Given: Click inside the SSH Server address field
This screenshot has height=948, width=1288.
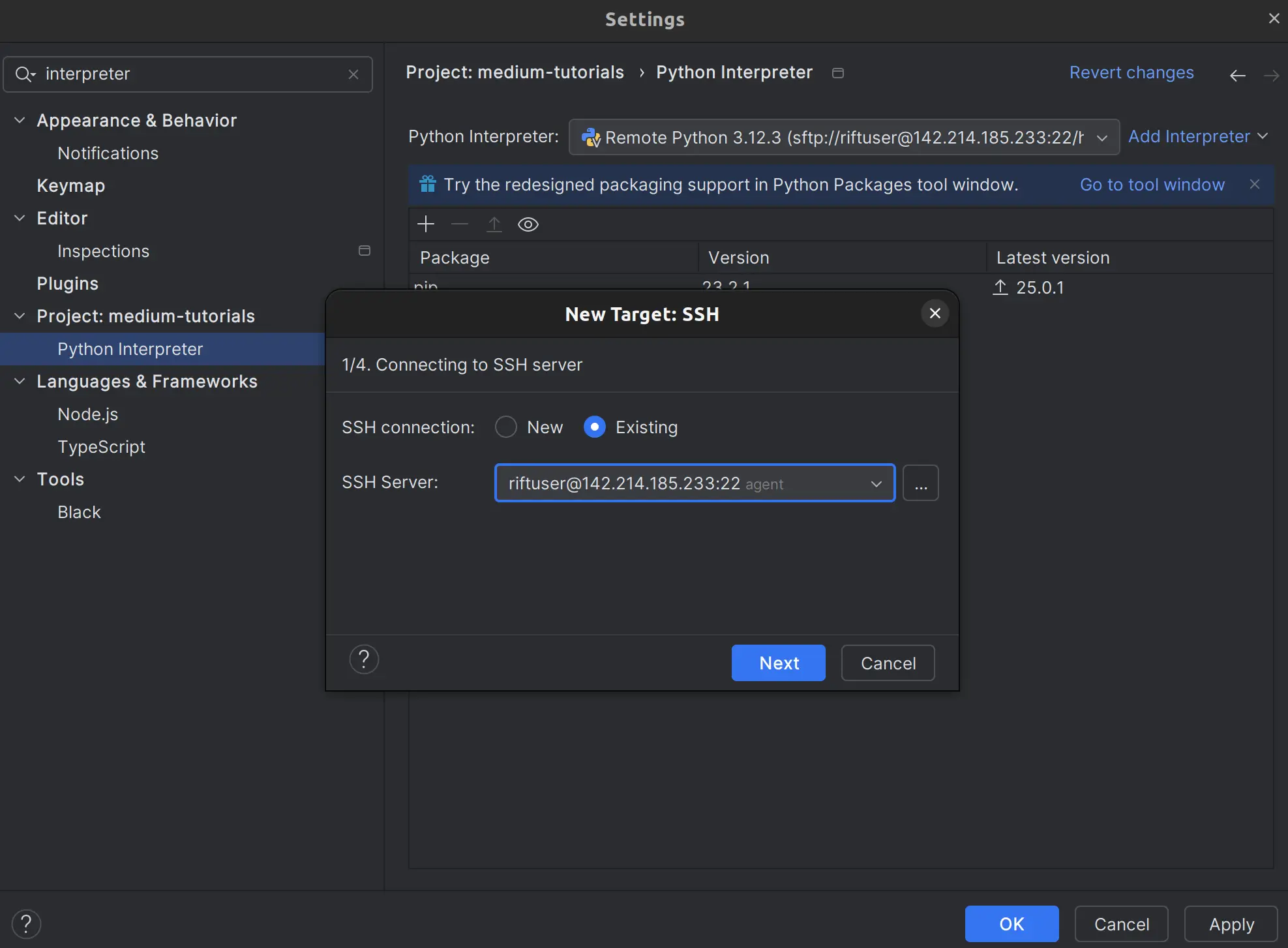Looking at the screenshot, I should coord(652,483).
